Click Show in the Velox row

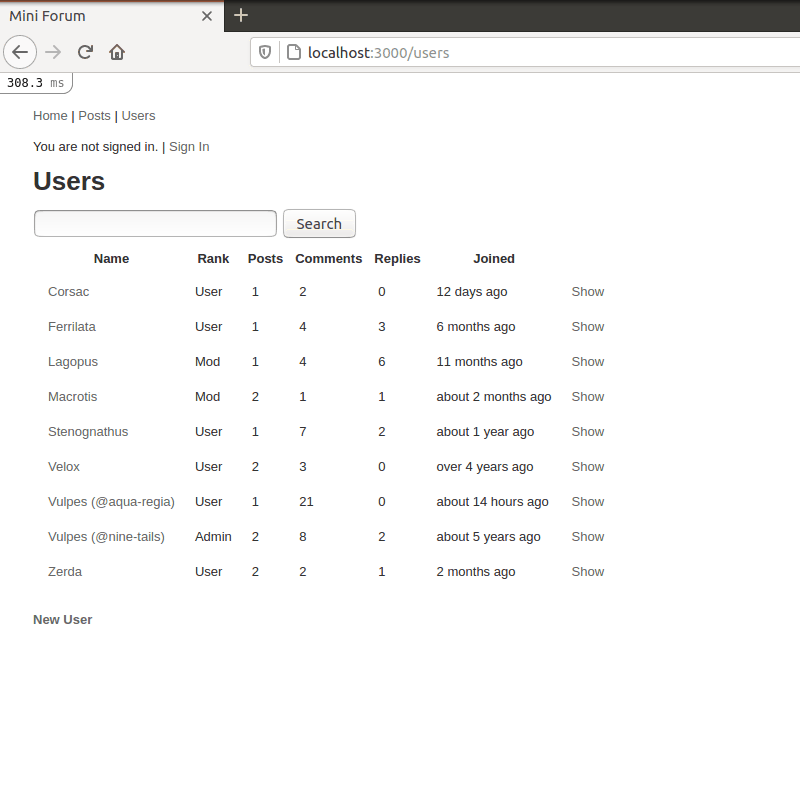tap(588, 467)
